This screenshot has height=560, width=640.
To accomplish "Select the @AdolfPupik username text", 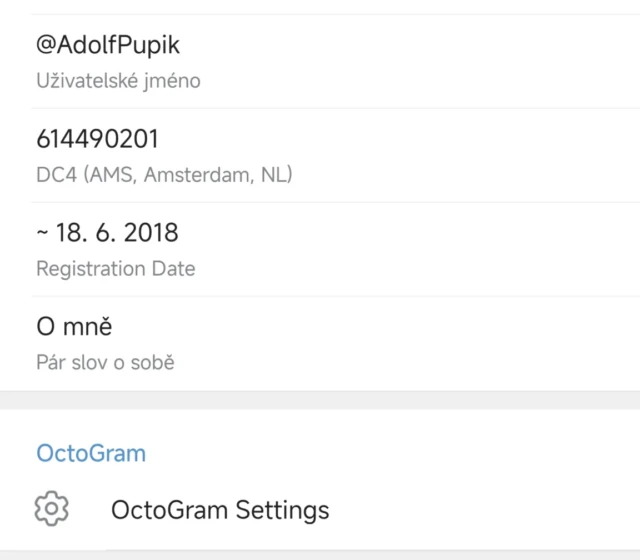I will tap(108, 46).
